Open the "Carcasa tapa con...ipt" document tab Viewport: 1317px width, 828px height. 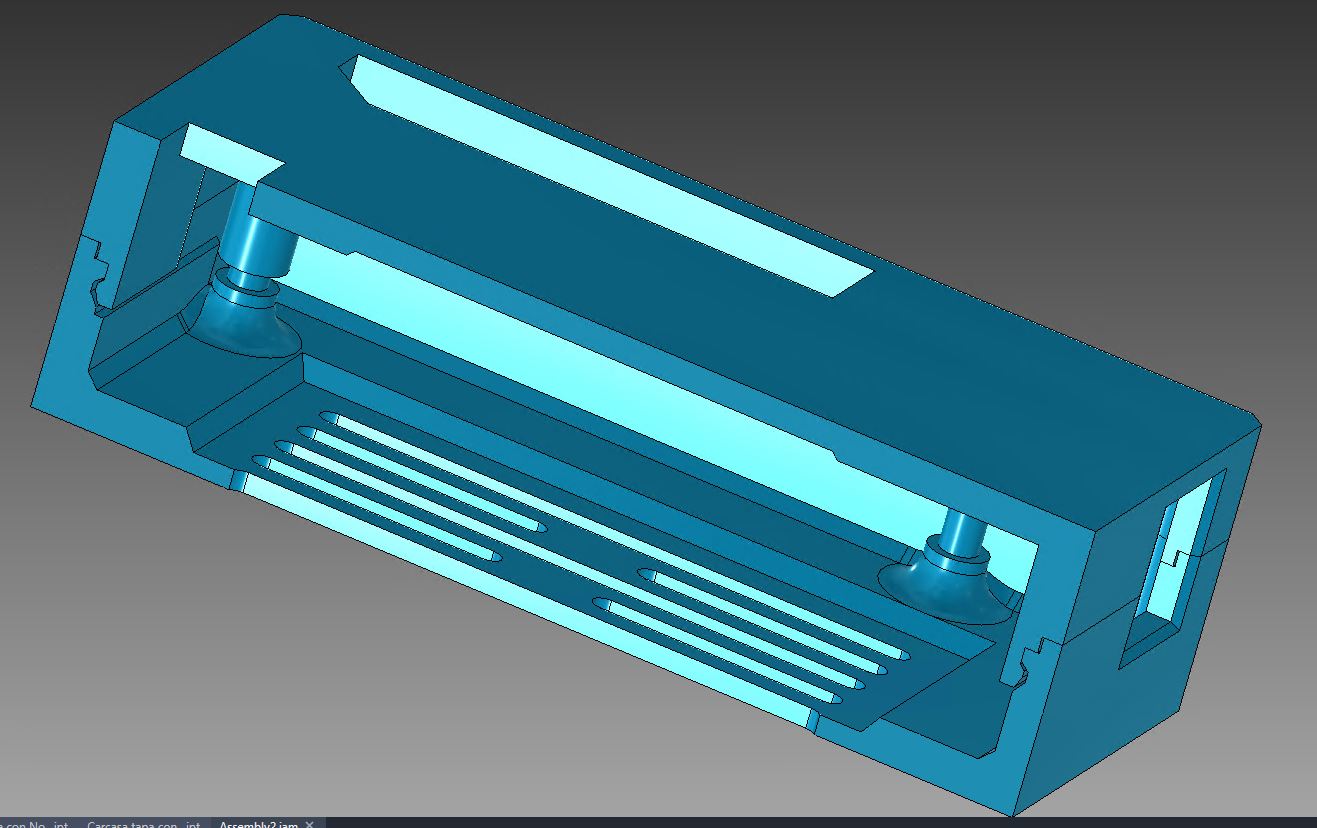pos(143,823)
